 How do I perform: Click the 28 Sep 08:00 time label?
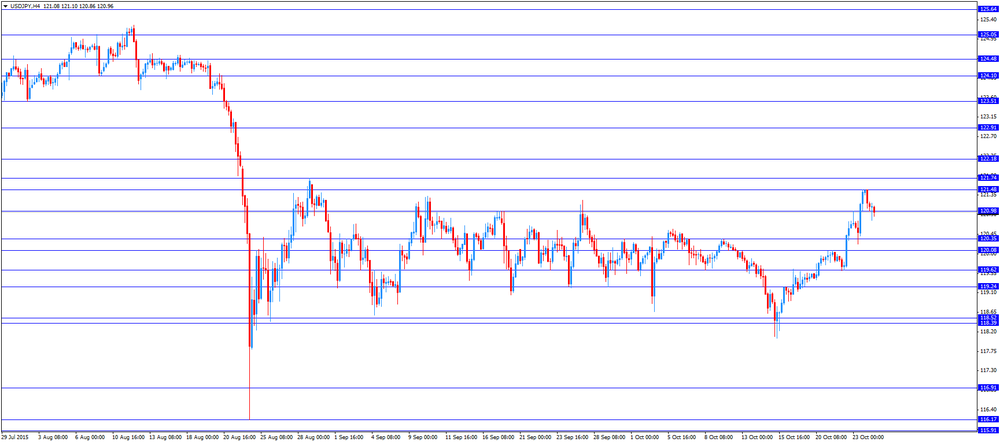tap(611, 438)
